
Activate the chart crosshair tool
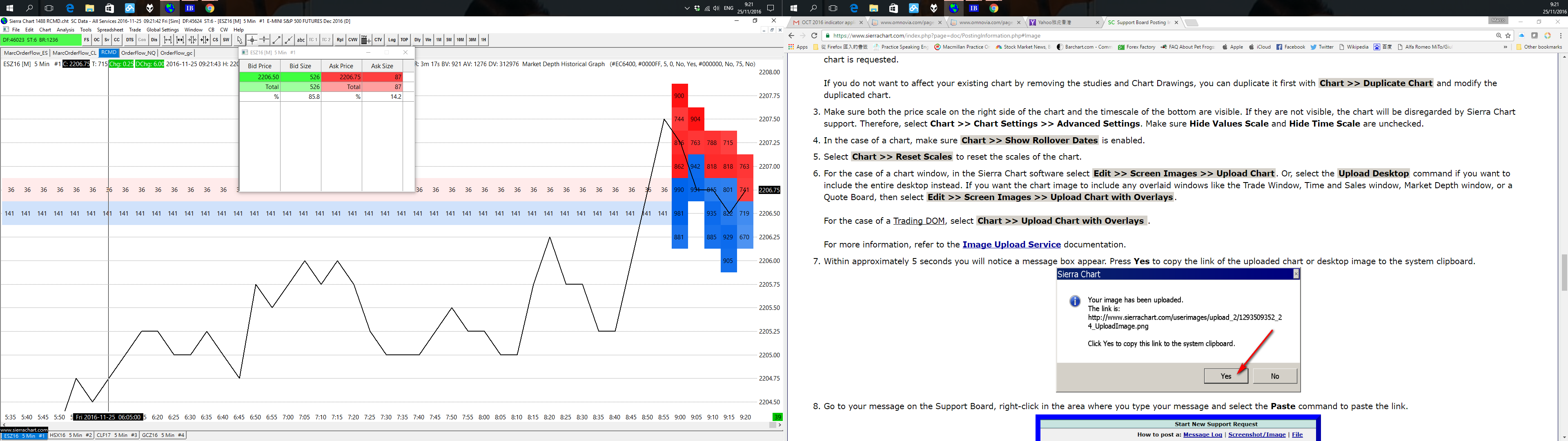tap(252, 40)
